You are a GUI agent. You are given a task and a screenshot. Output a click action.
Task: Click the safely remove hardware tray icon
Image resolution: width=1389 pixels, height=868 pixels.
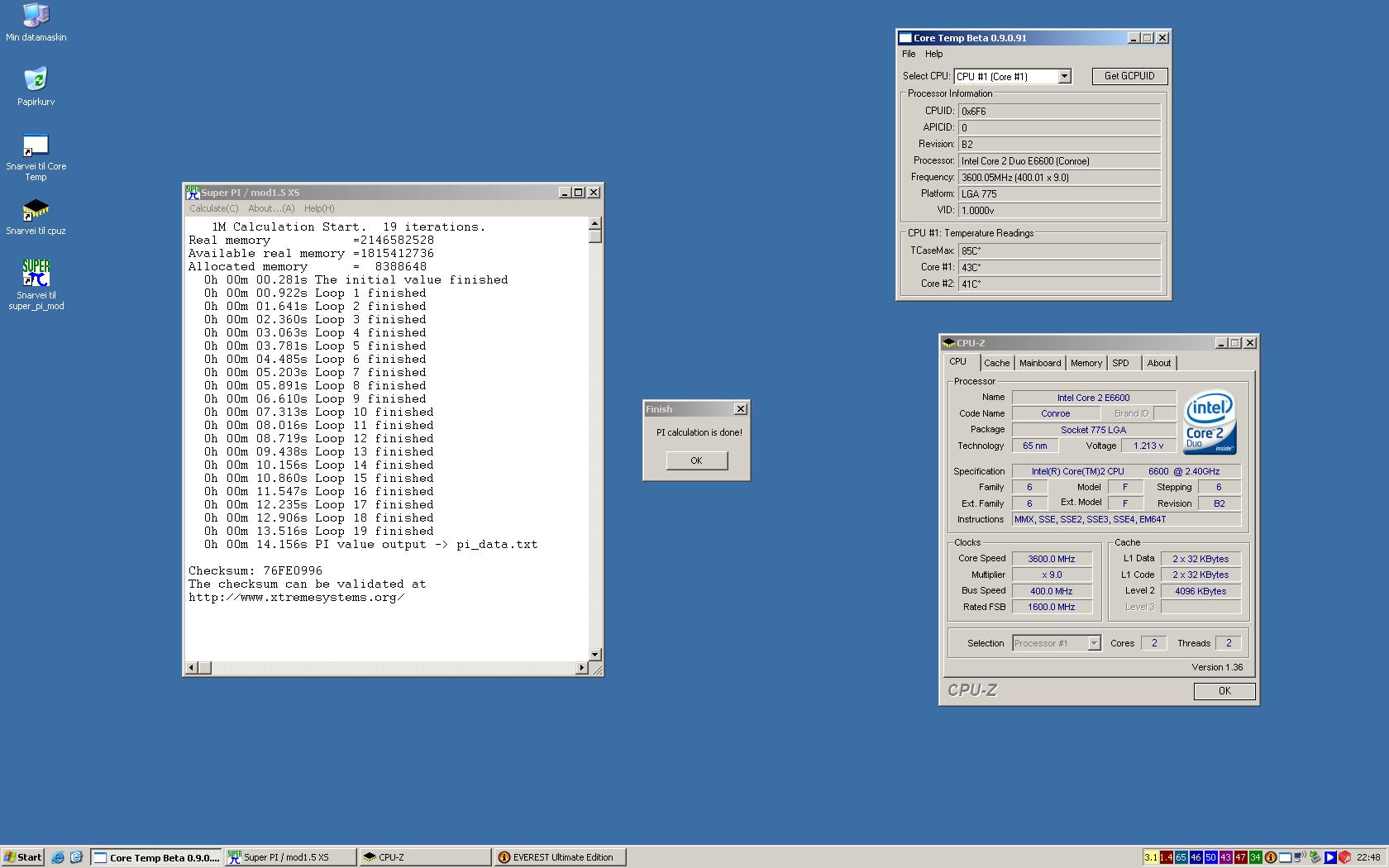click(x=1315, y=857)
